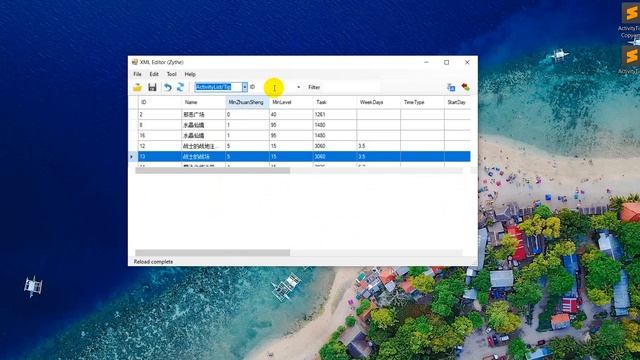Select the ID cell with value 8
640x360 pixels.
[x=160, y=125]
